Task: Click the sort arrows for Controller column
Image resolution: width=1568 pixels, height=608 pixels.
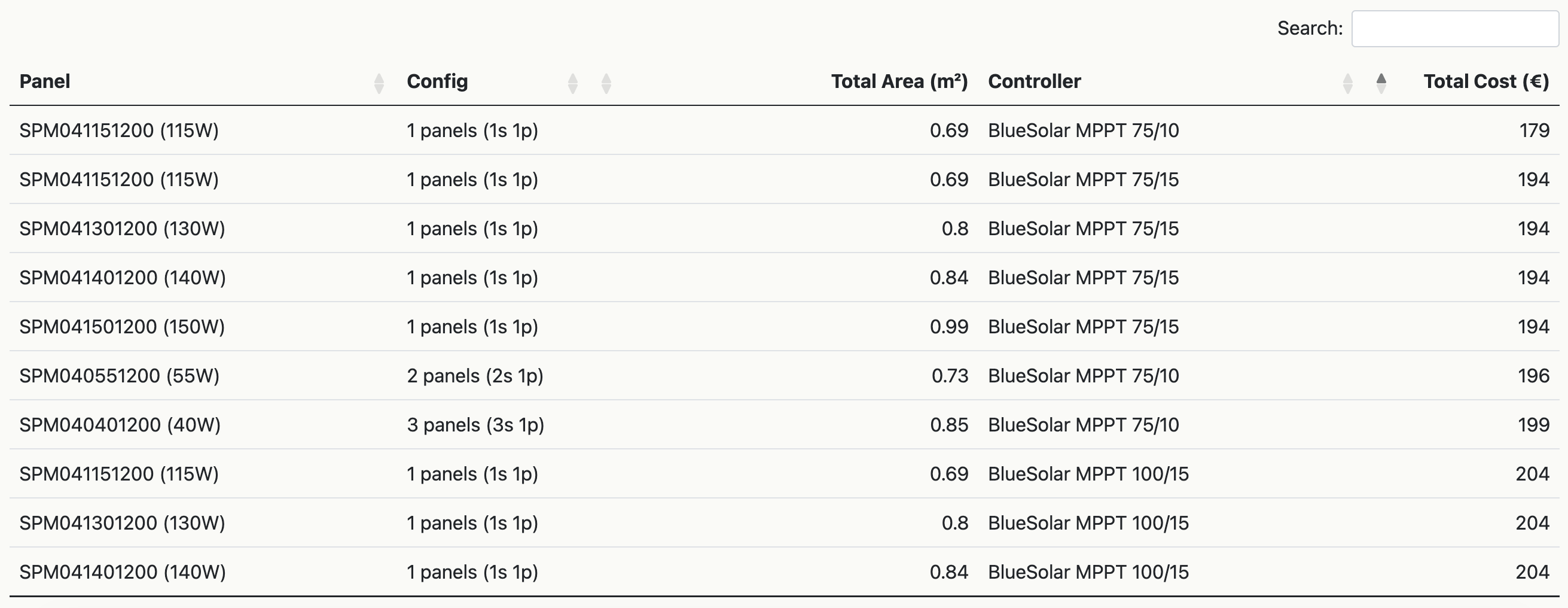Action: 1347,83
